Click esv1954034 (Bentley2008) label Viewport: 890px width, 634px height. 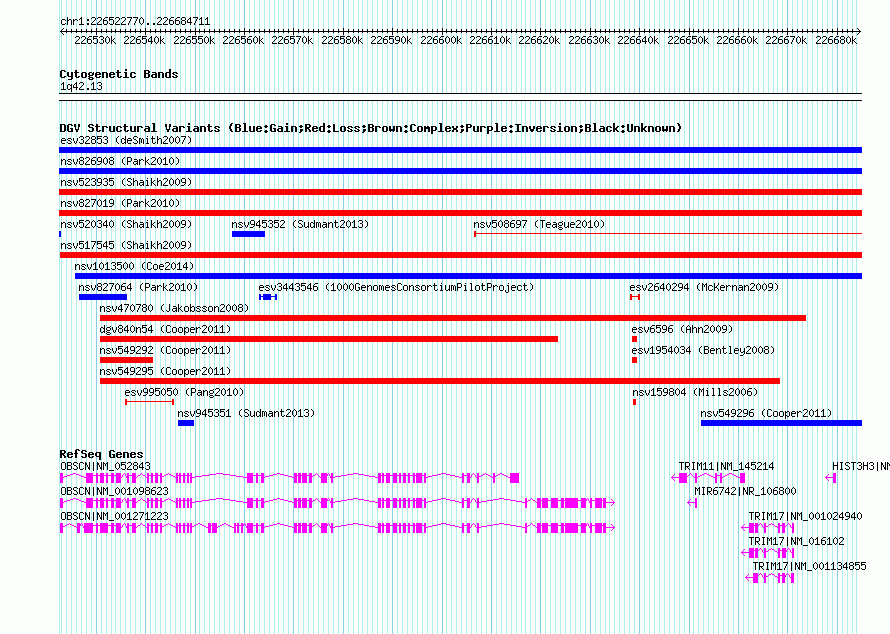point(703,350)
